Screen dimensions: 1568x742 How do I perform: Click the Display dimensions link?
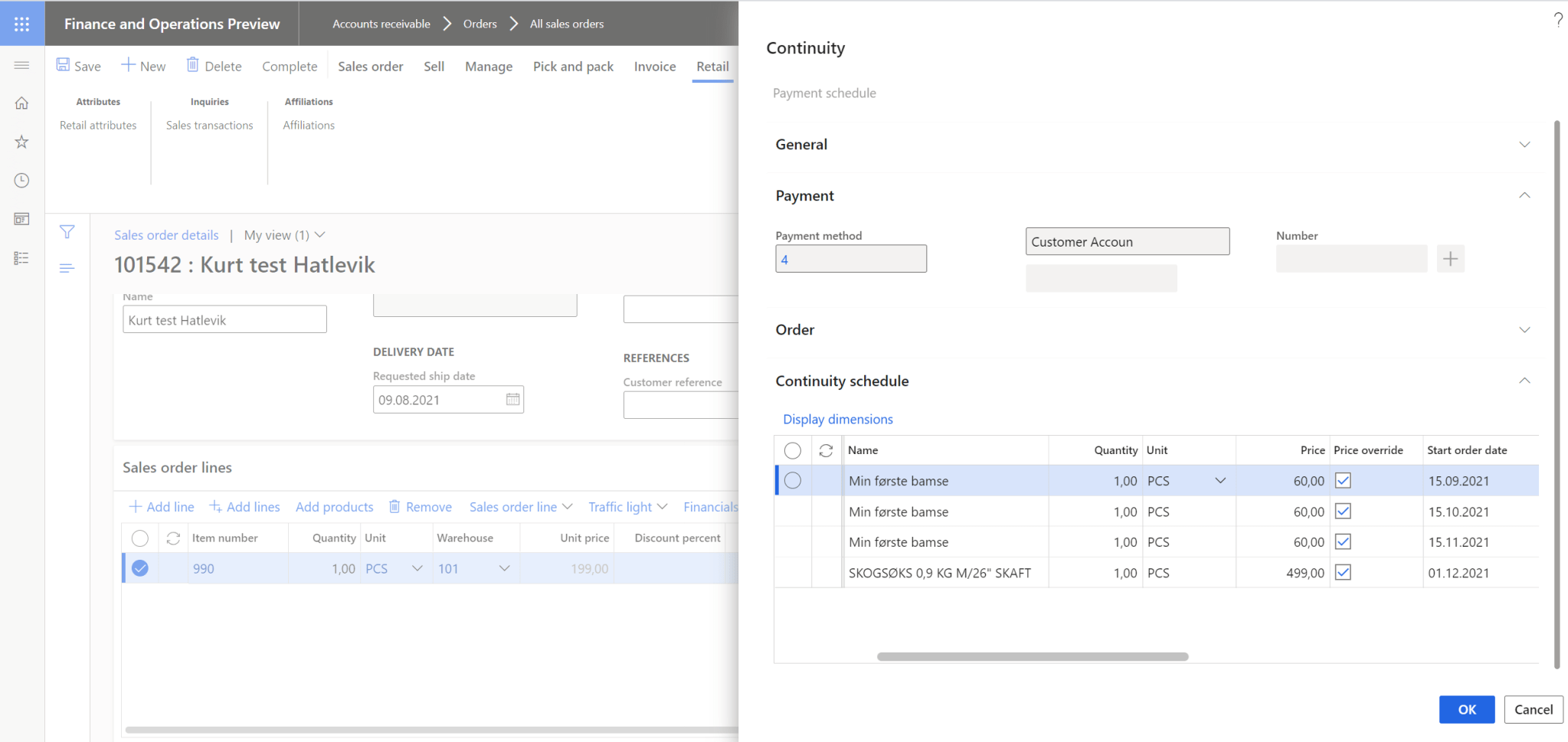(x=837, y=419)
